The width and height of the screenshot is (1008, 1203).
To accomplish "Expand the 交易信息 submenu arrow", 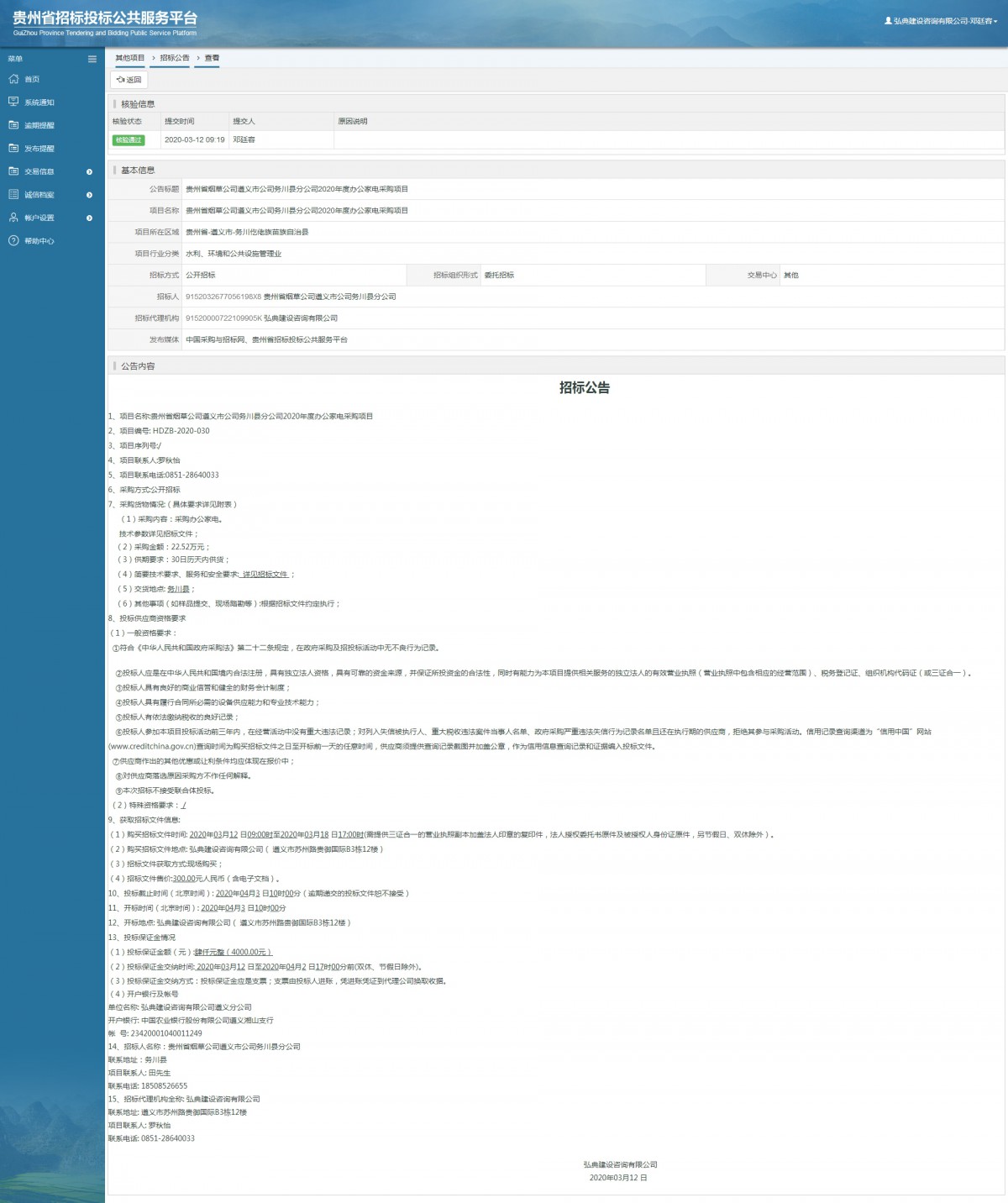I will [90, 172].
